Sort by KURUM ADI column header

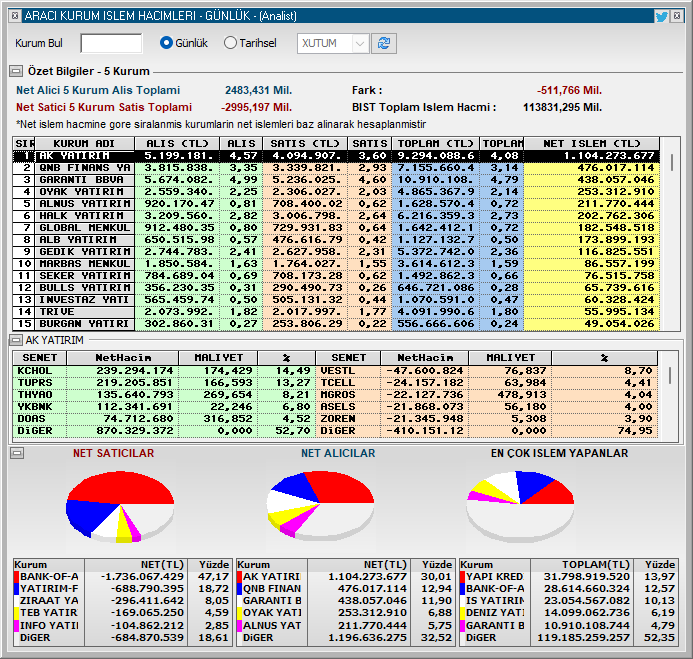click(x=84, y=144)
